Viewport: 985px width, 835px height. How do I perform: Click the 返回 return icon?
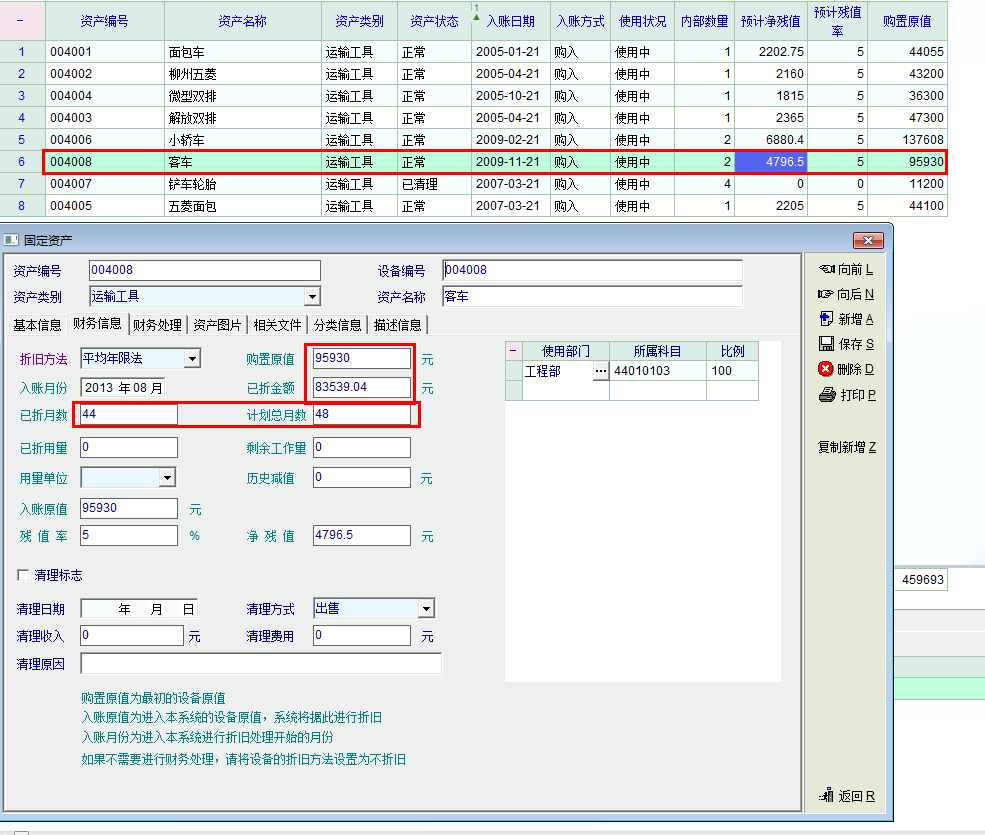click(x=826, y=796)
